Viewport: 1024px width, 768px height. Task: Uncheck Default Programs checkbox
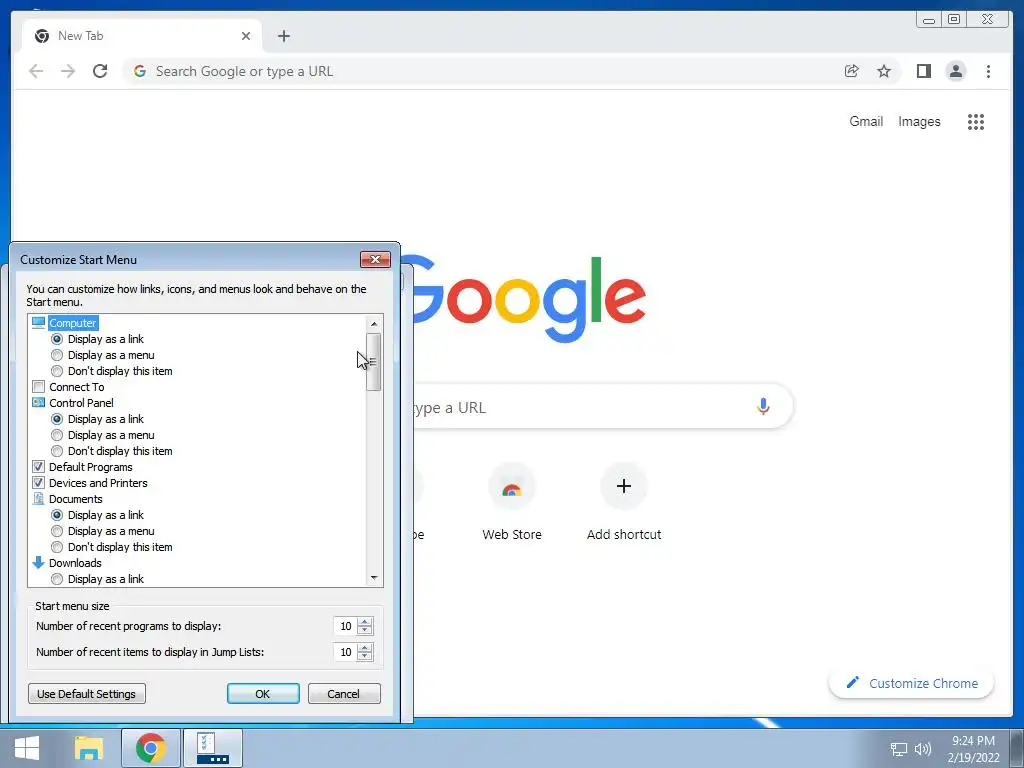point(39,467)
